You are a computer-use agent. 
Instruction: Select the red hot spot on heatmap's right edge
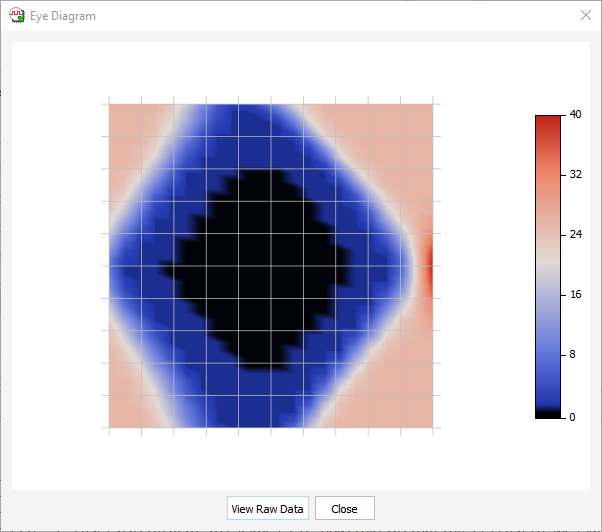429,268
